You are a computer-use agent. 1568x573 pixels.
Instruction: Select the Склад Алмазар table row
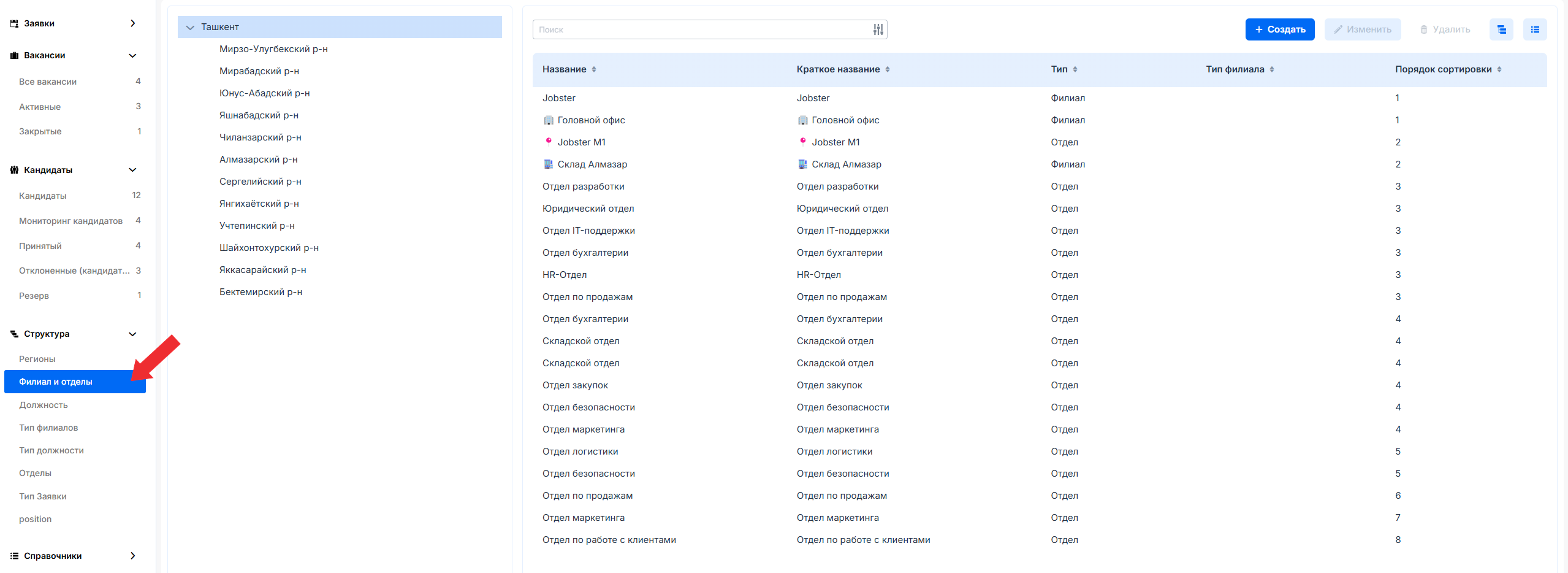(592, 164)
